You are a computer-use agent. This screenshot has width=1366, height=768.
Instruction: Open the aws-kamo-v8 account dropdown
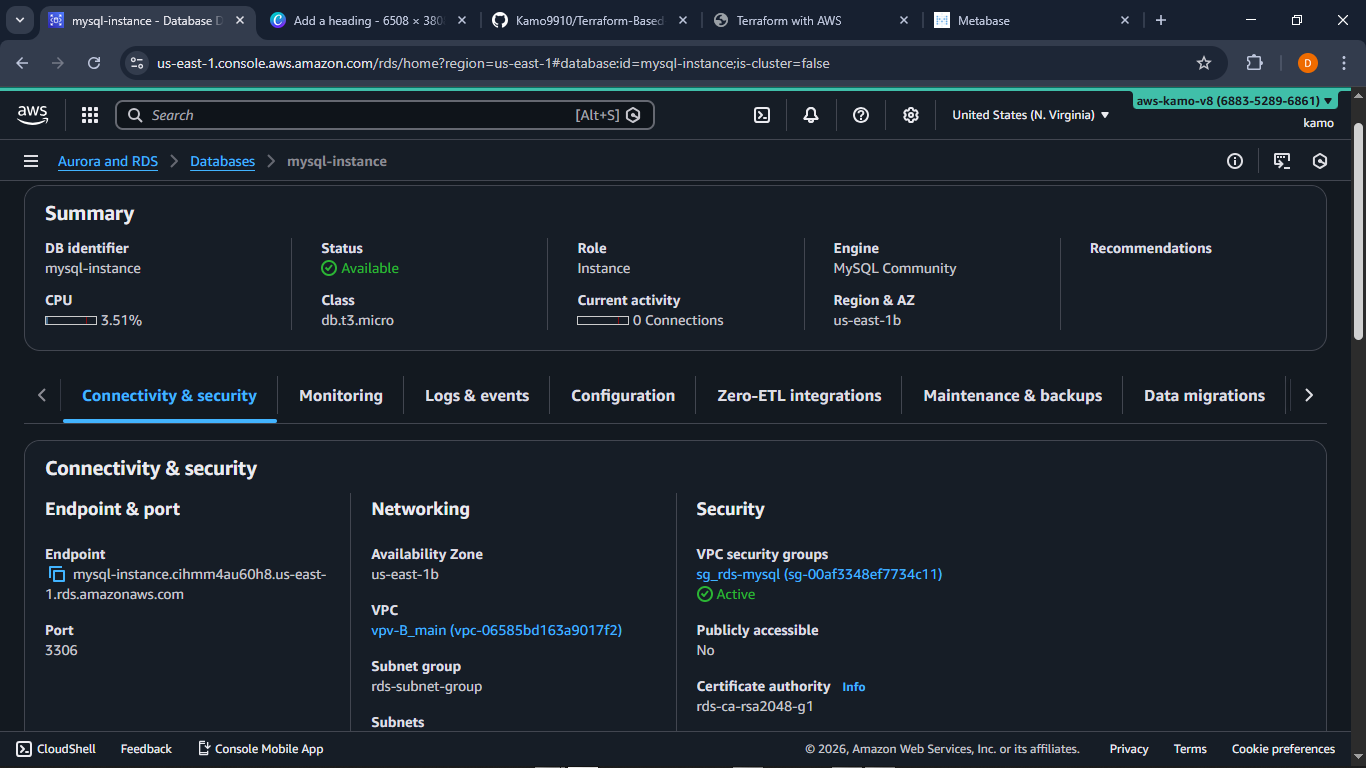pyautogui.click(x=1235, y=101)
